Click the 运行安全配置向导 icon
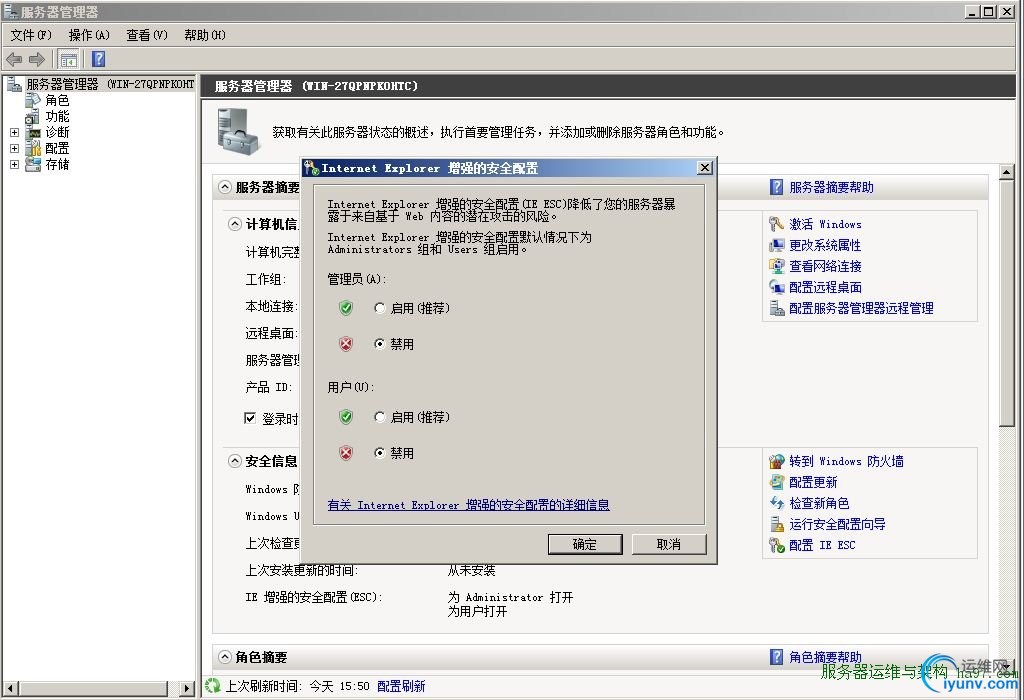The height and width of the screenshot is (700, 1024). click(776, 524)
